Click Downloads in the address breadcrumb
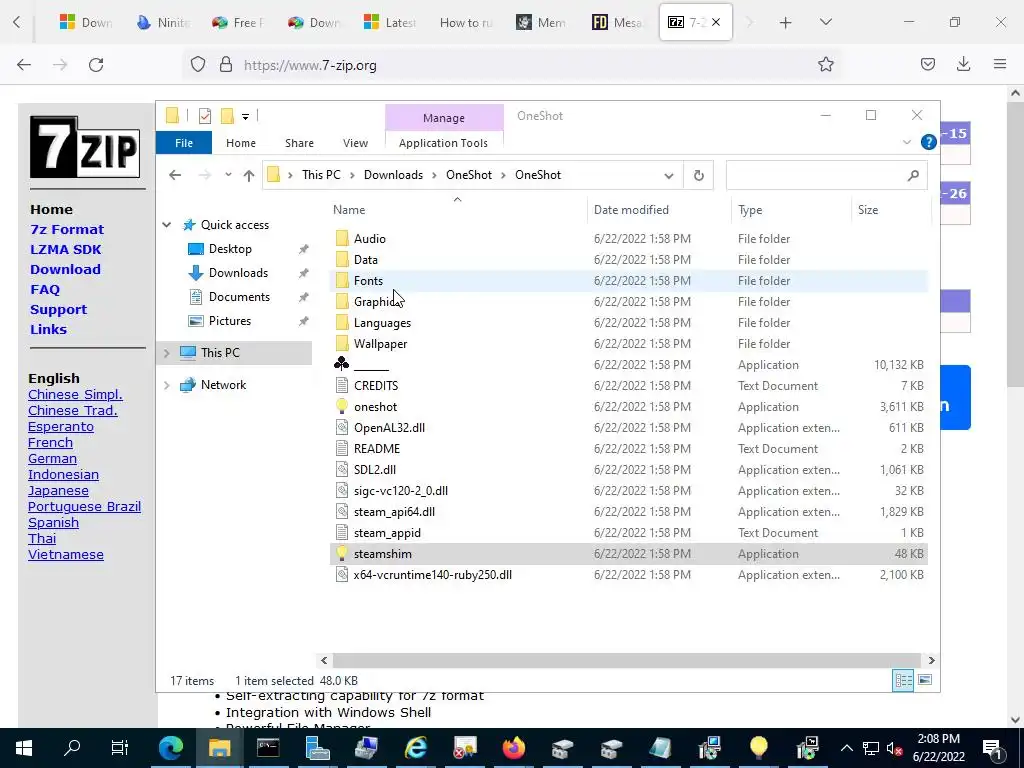The width and height of the screenshot is (1024, 768). click(x=393, y=175)
